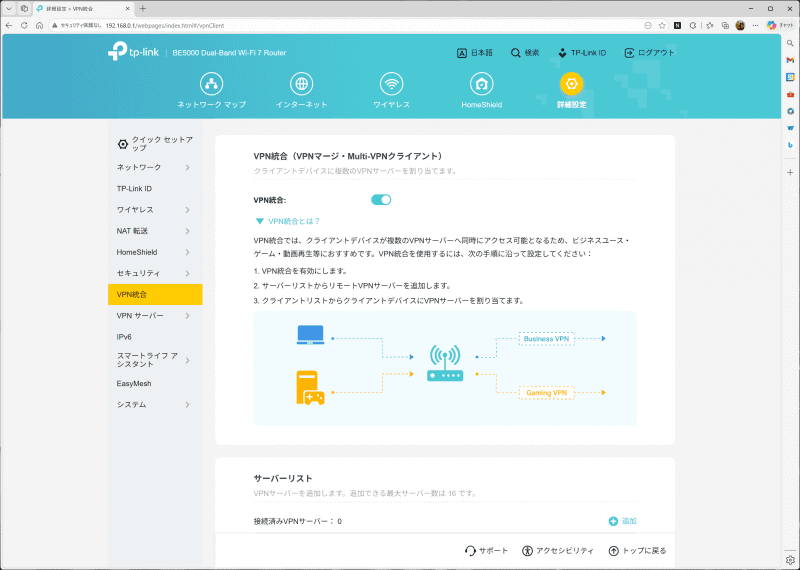The height and width of the screenshot is (570, 800).
Task: Click the '接続済みVPNサーバー： 0' text
Action: [297, 521]
